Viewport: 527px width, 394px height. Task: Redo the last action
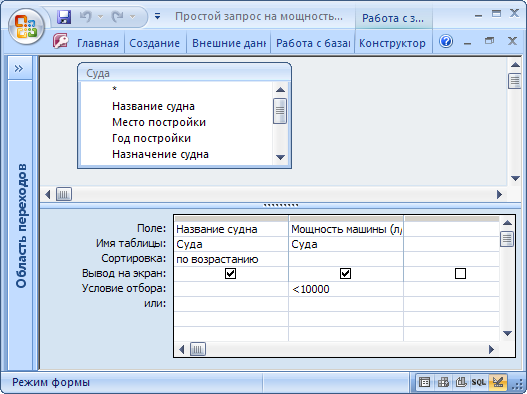click(x=117, y=16)
